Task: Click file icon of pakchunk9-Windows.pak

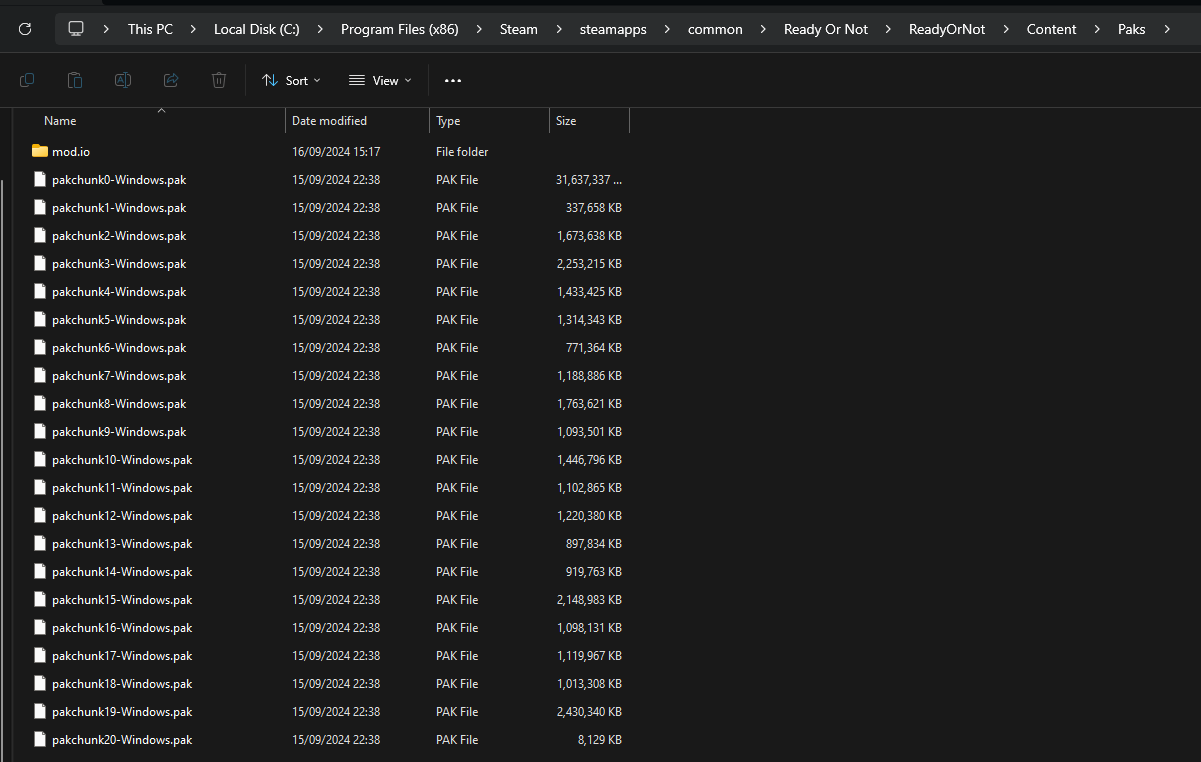Action: (40, 431)
